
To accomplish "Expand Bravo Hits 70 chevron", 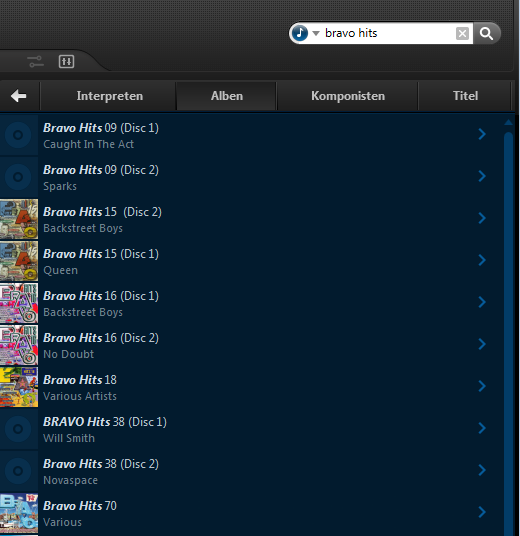I will click(482, 512).
